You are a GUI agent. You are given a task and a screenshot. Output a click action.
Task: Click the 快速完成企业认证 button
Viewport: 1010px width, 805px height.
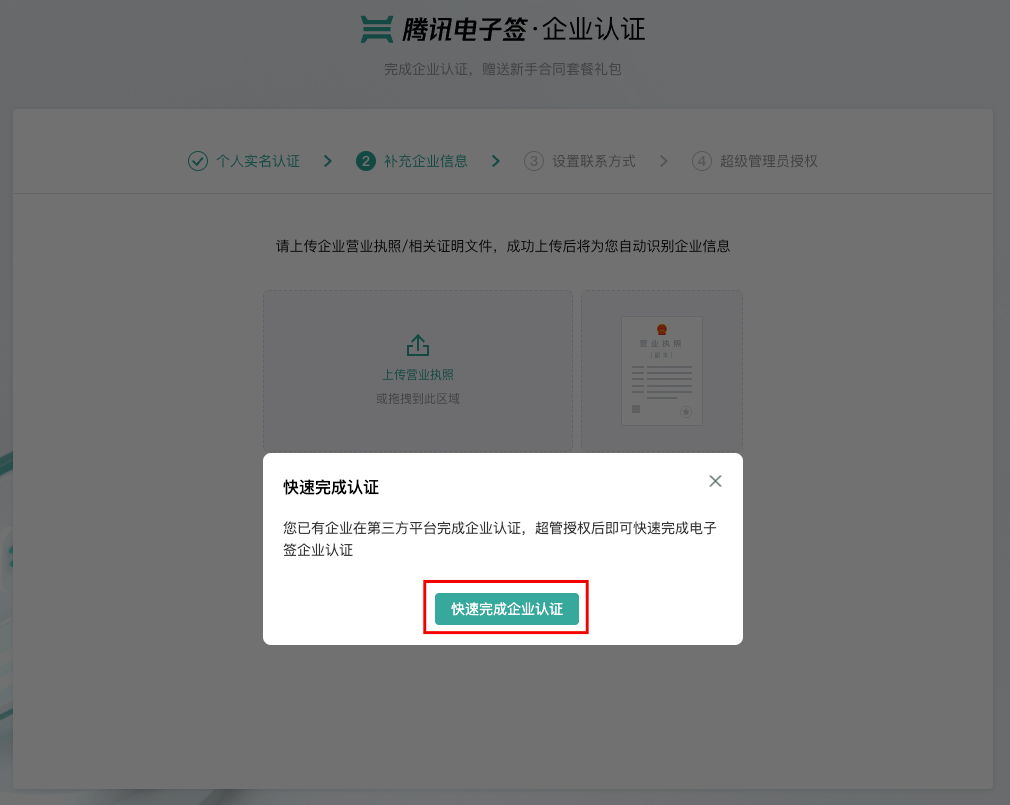pos(507,609)
